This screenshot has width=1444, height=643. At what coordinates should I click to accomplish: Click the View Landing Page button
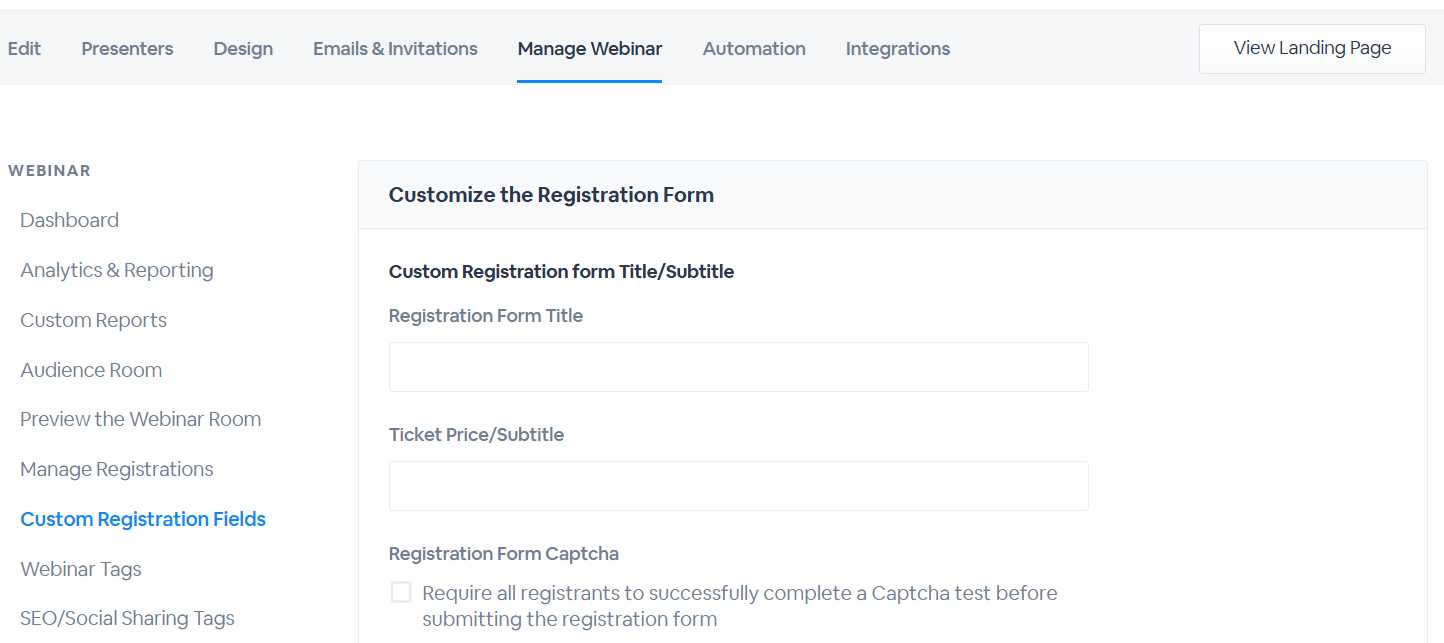[1312, 49]
